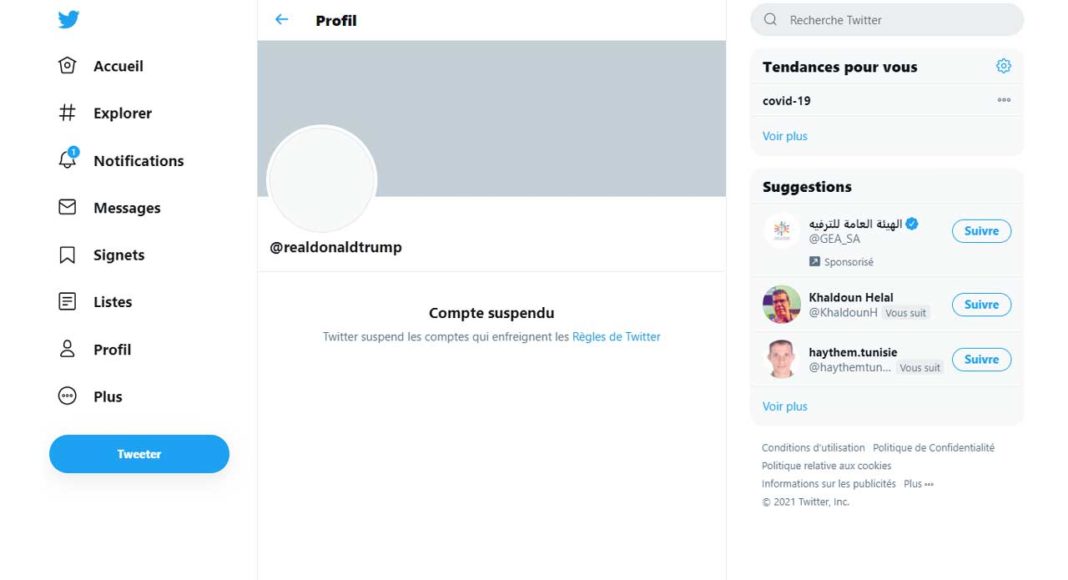Open Khaldoun Helal's profile picture

pos(781,304)
